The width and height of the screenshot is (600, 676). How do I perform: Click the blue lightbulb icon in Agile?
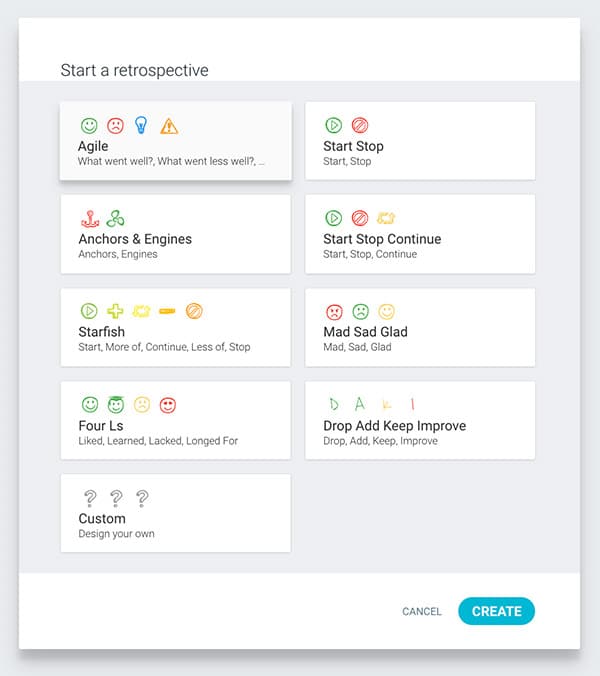[x=141, y=125]
